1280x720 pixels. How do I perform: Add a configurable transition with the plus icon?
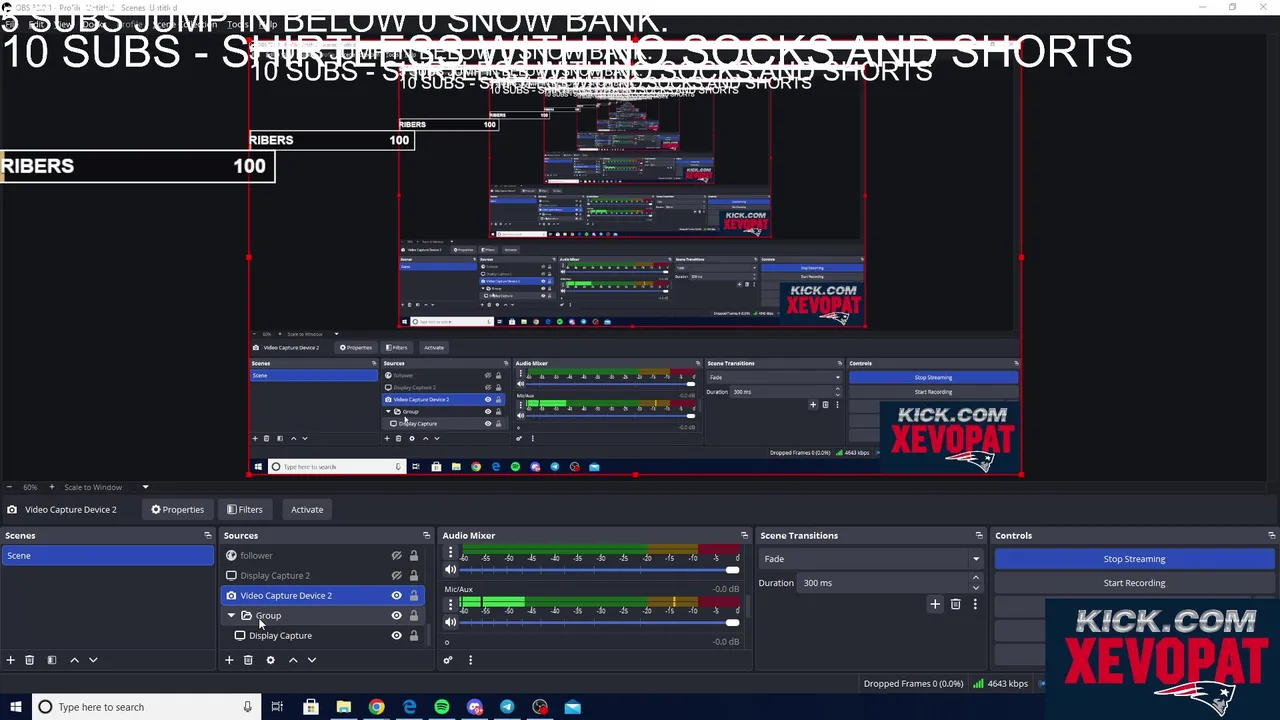(935, 604)
